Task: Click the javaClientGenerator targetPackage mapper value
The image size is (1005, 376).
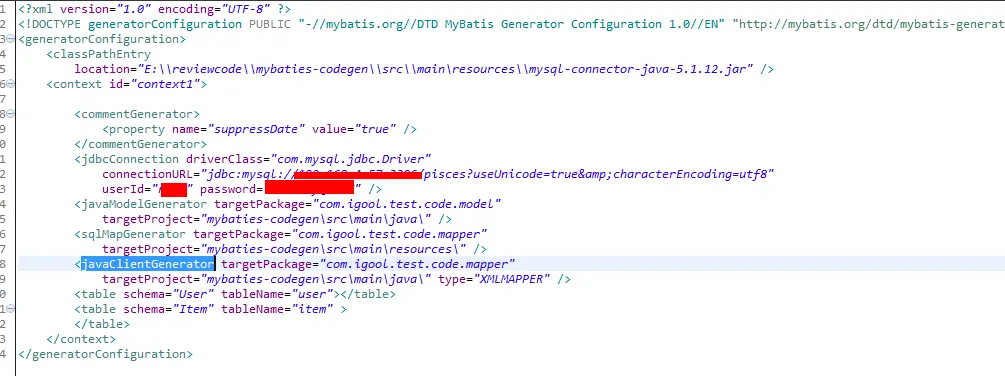Action: (417, 264)
